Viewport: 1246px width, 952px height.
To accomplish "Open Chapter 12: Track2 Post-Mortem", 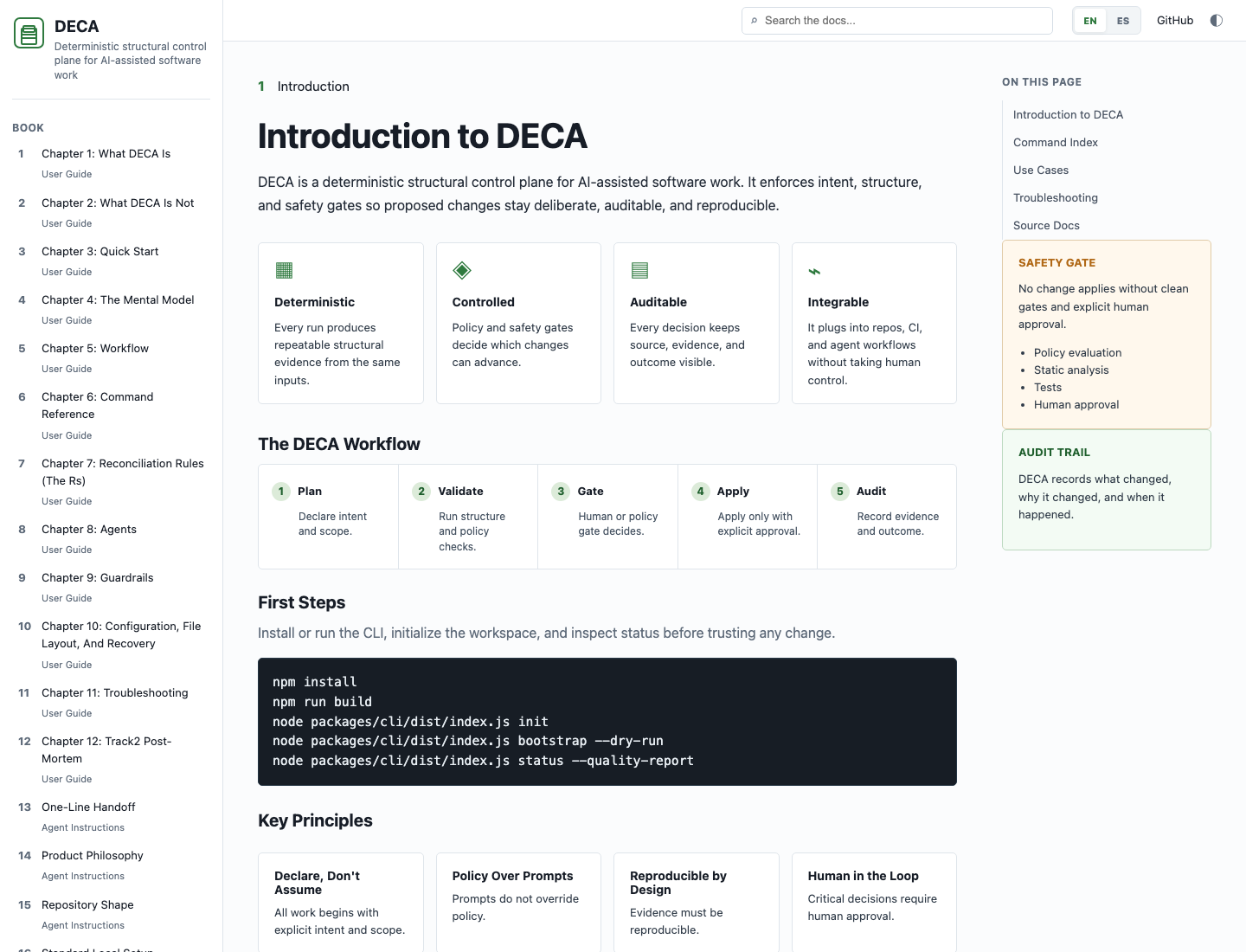I will pyautogui.click(x=112, y=759).
